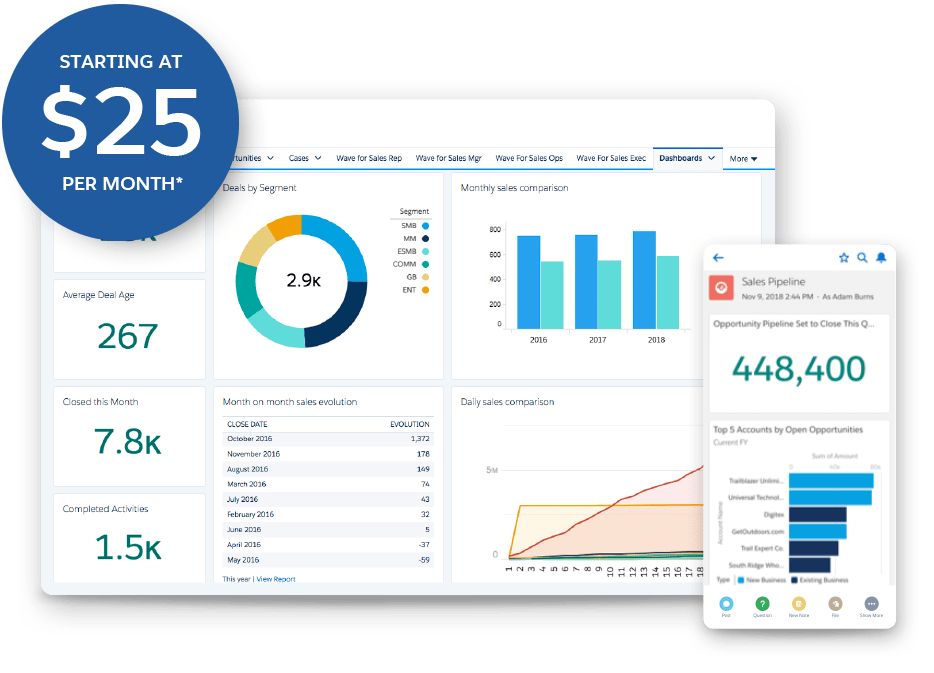Viewport: 934px width, 673px height.
Task: Expand the Dashboards tab chevron
Action: coord(711,158)
